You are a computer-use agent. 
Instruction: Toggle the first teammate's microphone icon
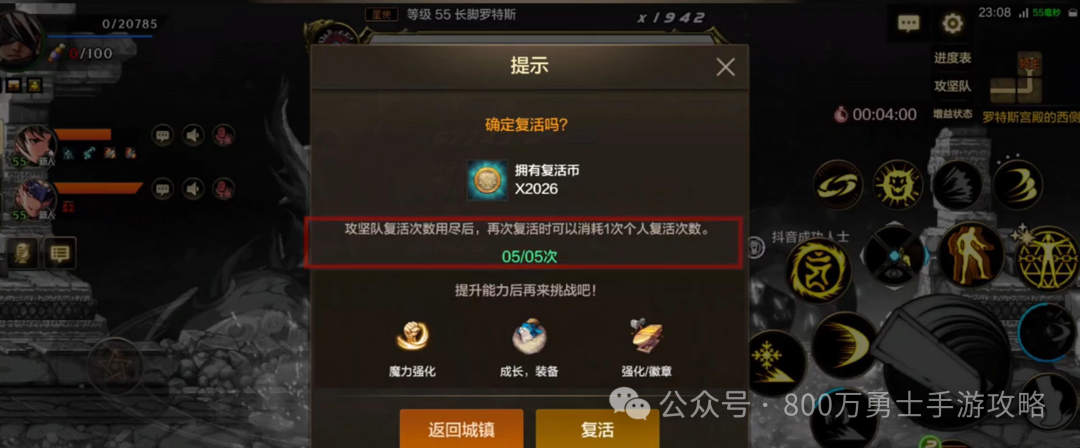tap(222, 135)
